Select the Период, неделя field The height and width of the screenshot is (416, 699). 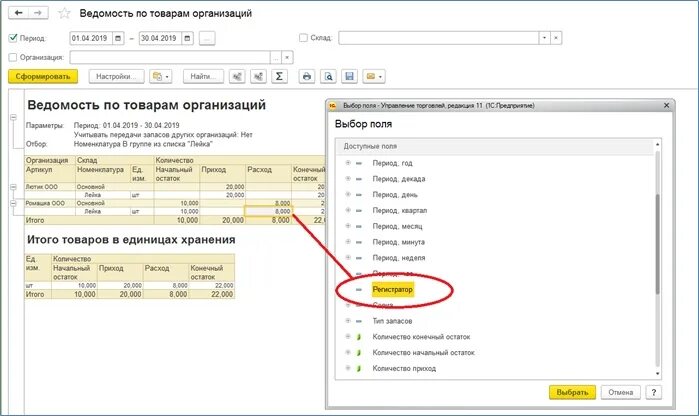(399, 258)
